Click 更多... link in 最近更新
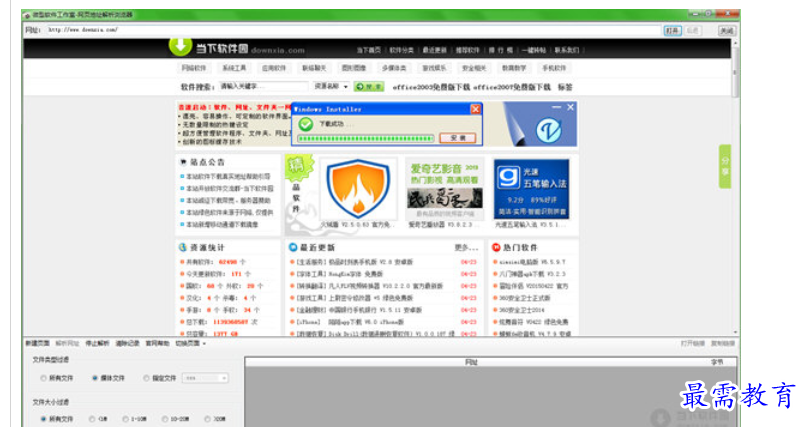804x427 pixels. [466, 248]
